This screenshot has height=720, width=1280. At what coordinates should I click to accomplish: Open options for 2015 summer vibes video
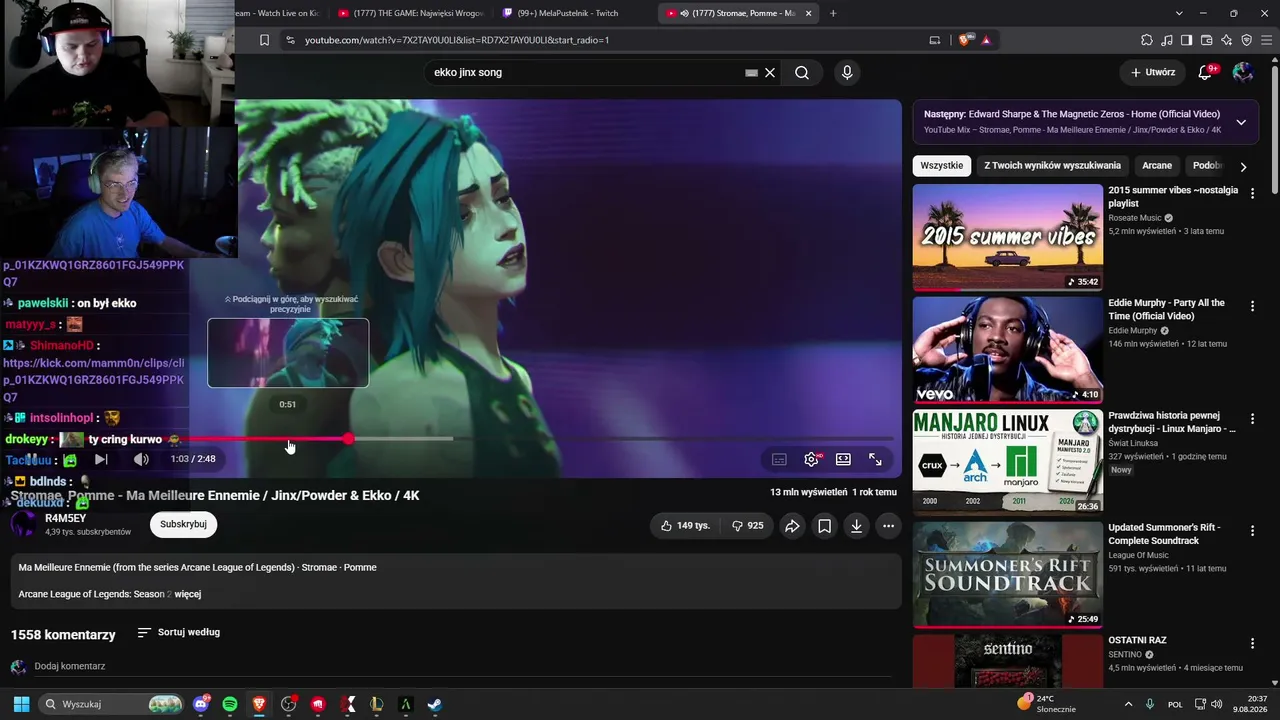pyautogui.click(x=1252, y=194)
